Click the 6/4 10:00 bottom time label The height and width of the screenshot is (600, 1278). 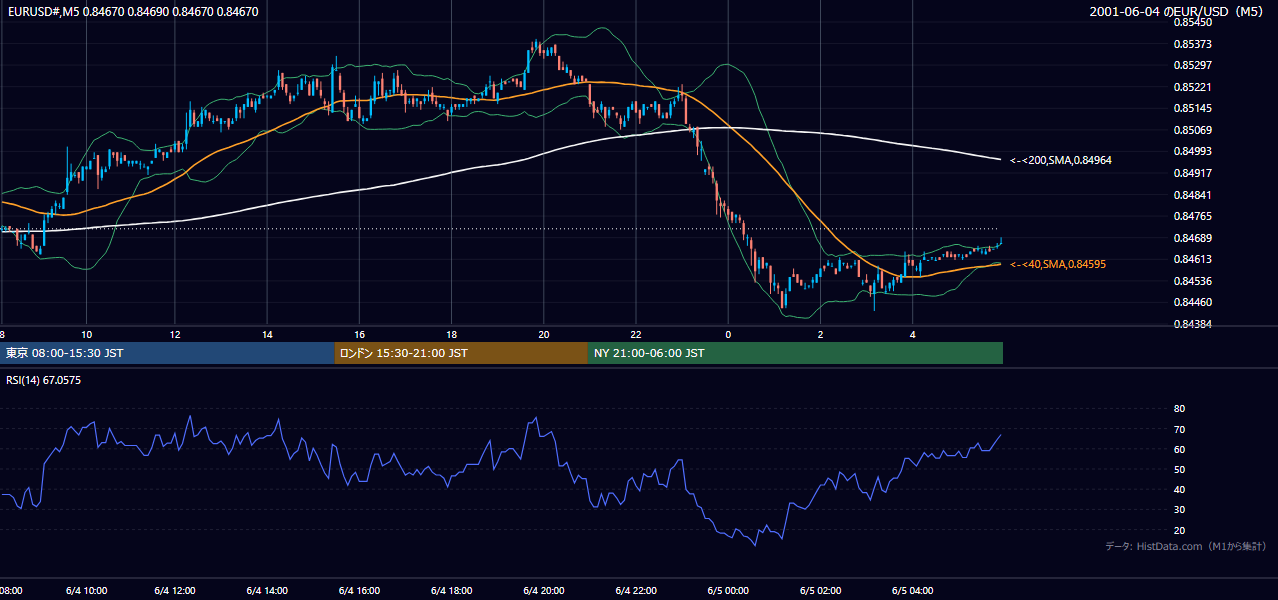click(87, 591)
